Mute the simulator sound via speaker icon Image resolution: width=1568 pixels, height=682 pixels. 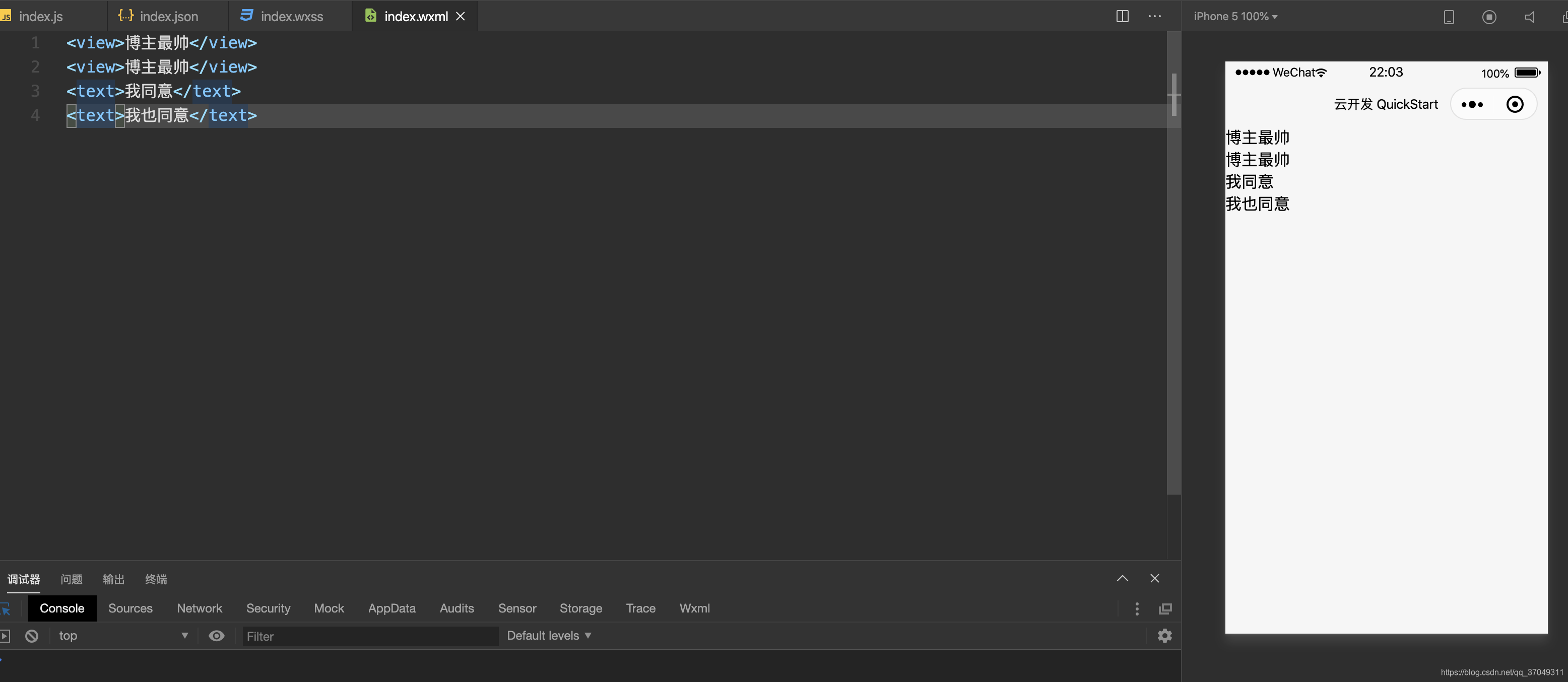(x=1530, y=17)
